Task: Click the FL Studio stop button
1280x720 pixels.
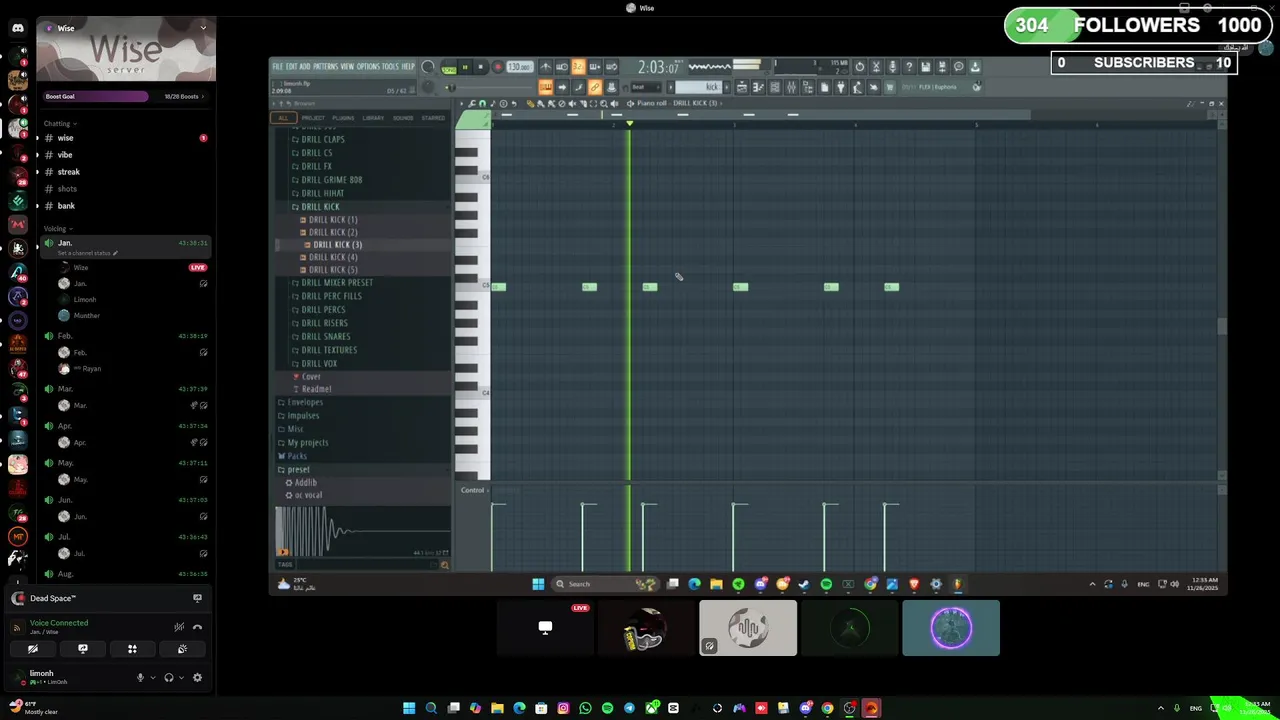Action: coord(480,67)
